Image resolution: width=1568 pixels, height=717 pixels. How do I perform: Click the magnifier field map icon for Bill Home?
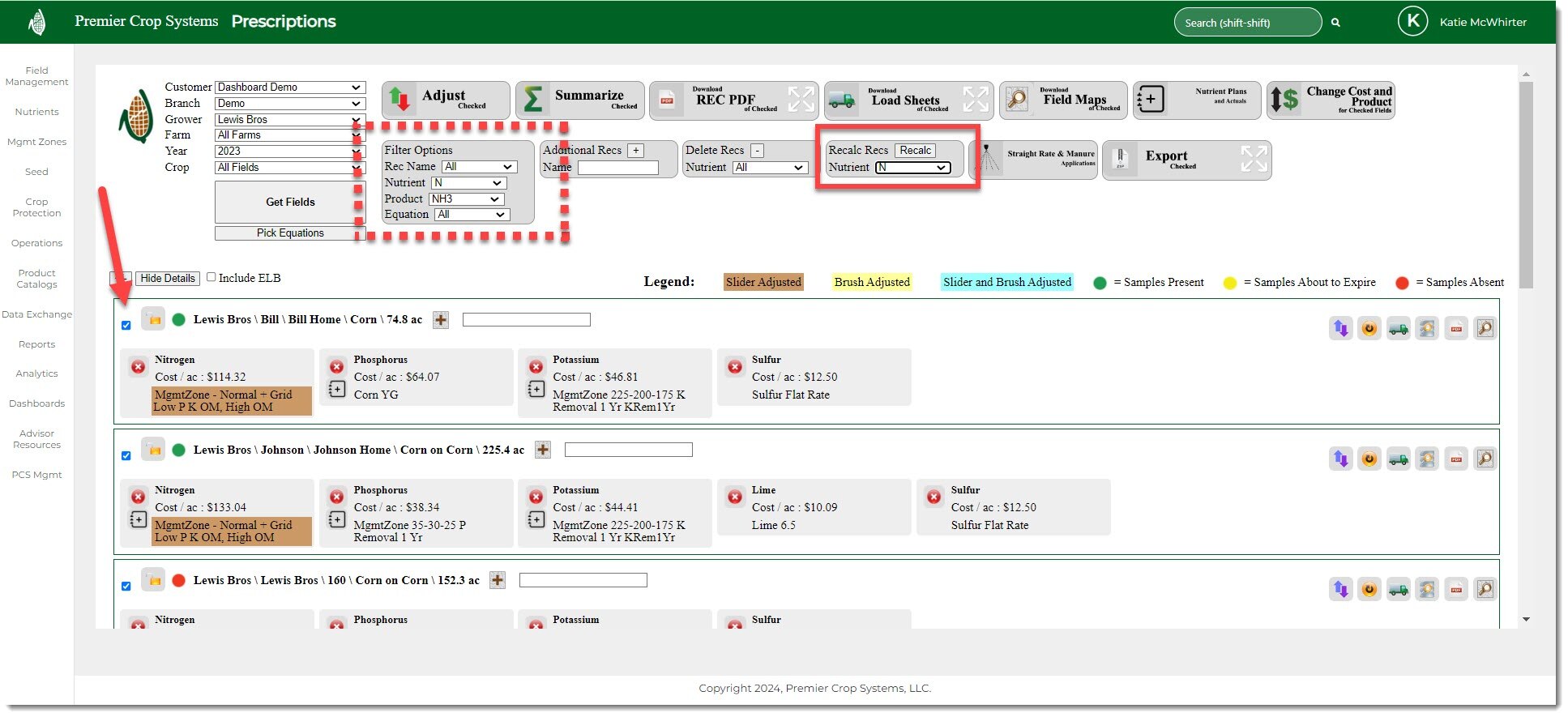tap(1485, 329)
